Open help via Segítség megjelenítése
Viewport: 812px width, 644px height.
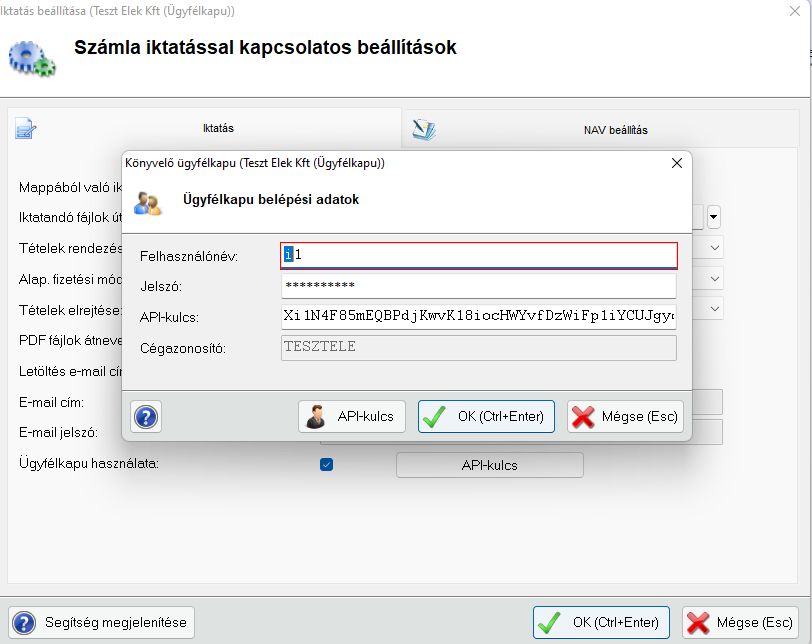(101, 622)
